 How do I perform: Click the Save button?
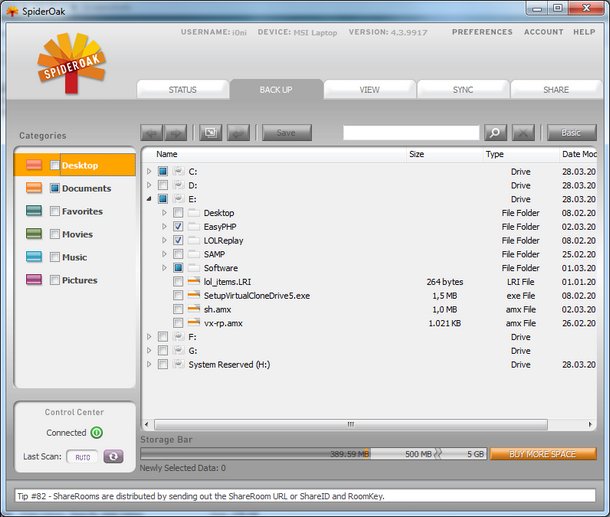pos(287,133)
